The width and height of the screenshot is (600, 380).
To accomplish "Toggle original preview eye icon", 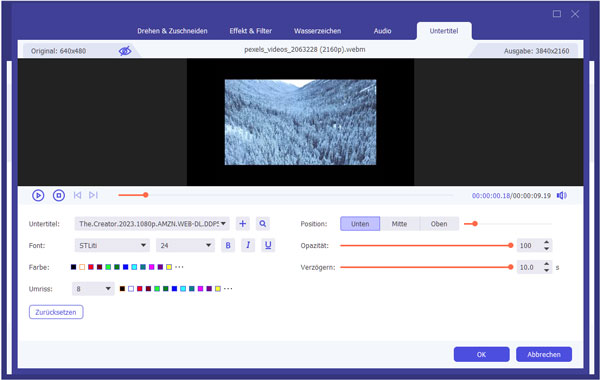I will 125,51.
